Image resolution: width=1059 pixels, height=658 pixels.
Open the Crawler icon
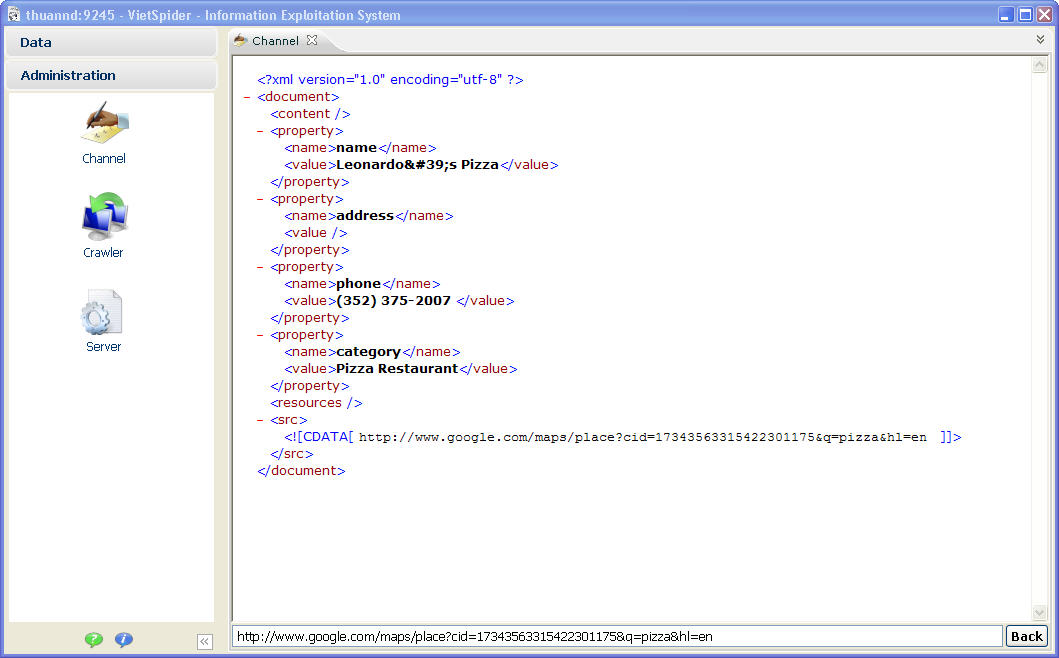(x=104, y=226)
